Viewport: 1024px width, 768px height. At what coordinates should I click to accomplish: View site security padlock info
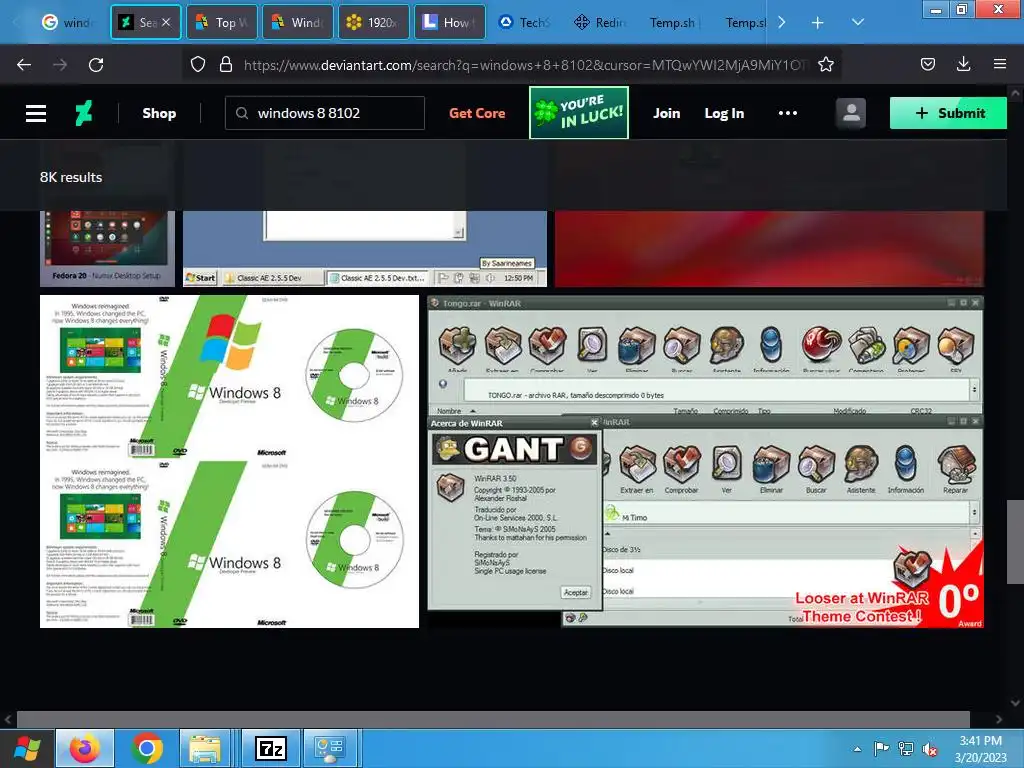point(226,64)
